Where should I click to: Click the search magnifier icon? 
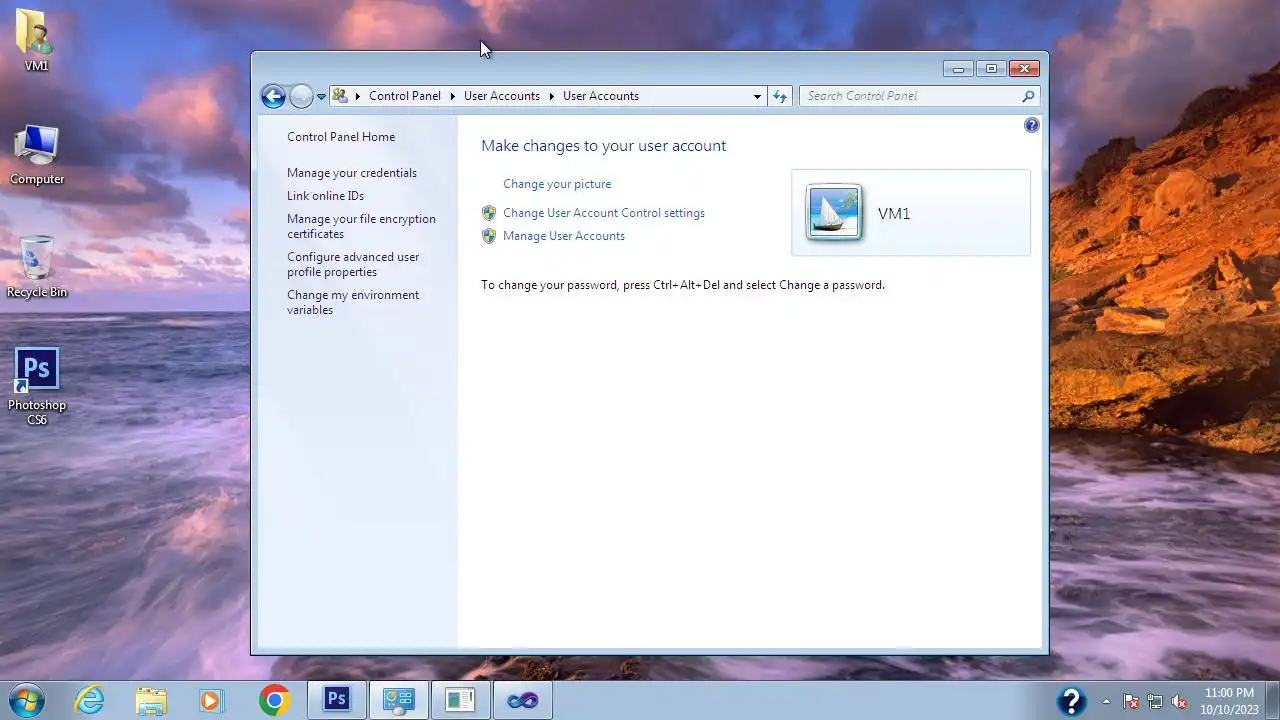click(1028, 96)
